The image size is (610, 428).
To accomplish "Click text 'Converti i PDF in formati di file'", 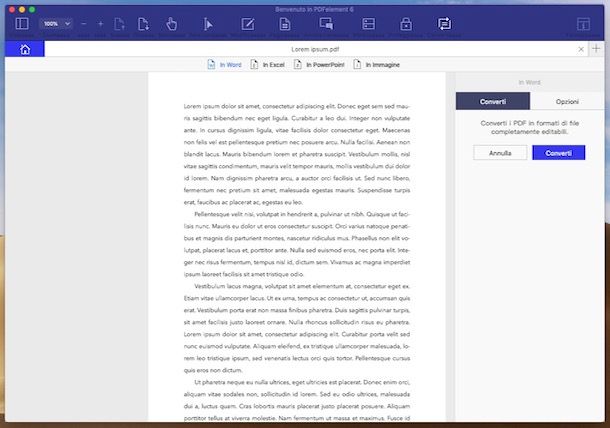I will [x=529, y=123].
